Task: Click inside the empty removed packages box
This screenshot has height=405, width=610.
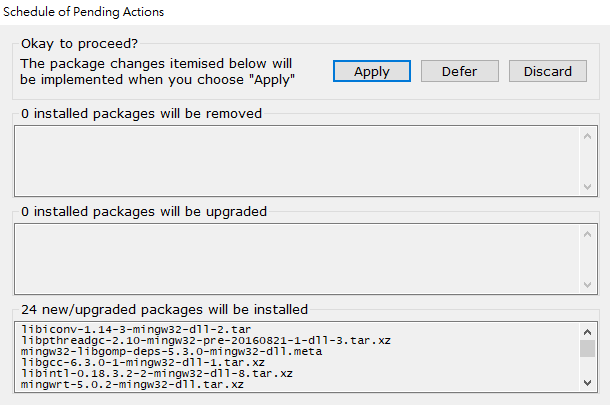Action: point(290,159)
